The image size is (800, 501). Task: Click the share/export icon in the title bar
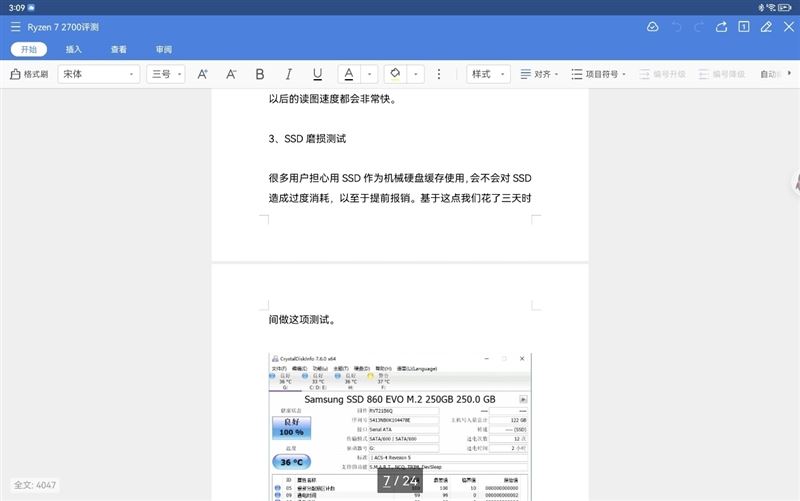(721, 27)
